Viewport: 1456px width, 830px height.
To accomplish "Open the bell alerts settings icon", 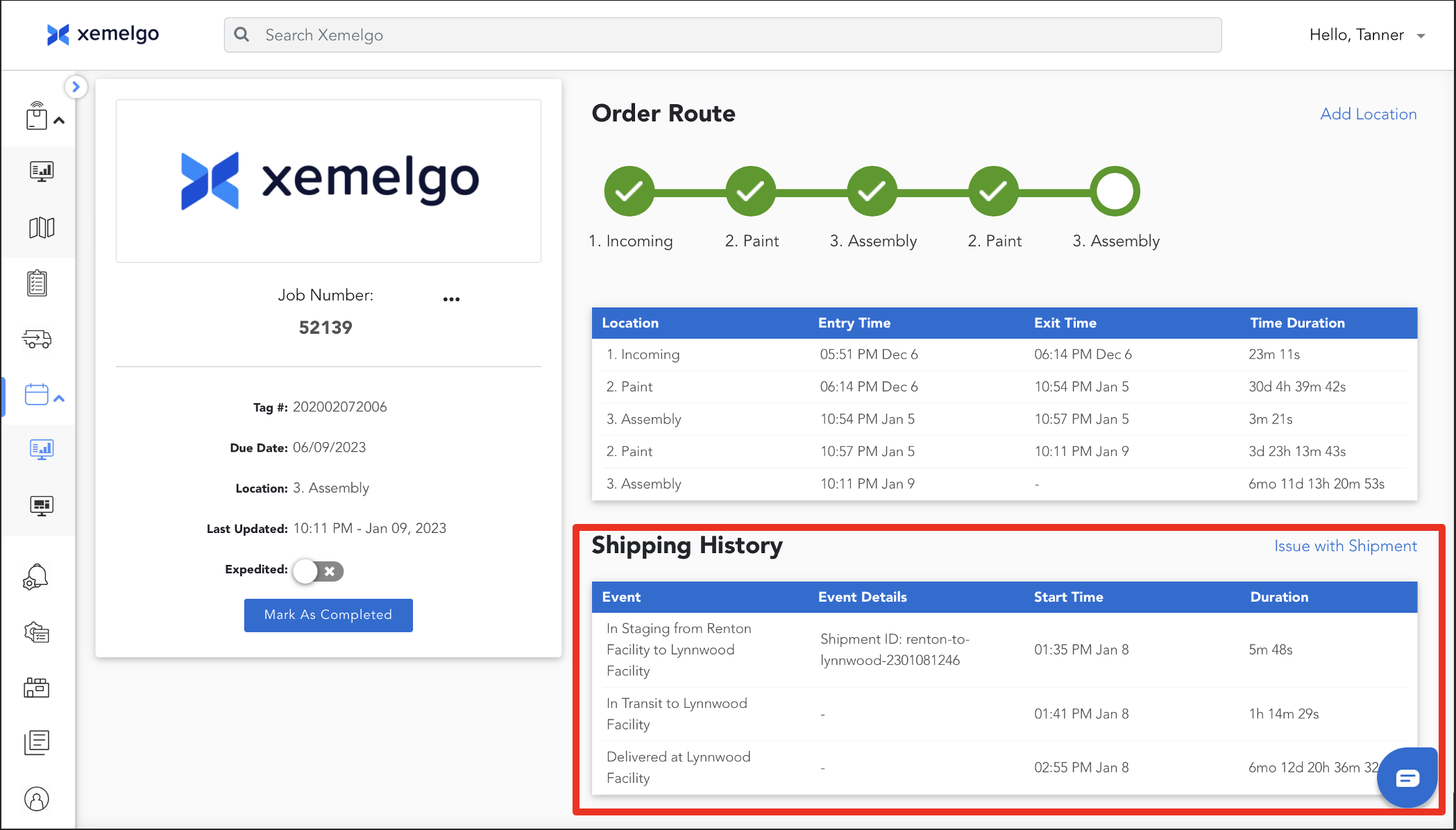I will 36,577.
